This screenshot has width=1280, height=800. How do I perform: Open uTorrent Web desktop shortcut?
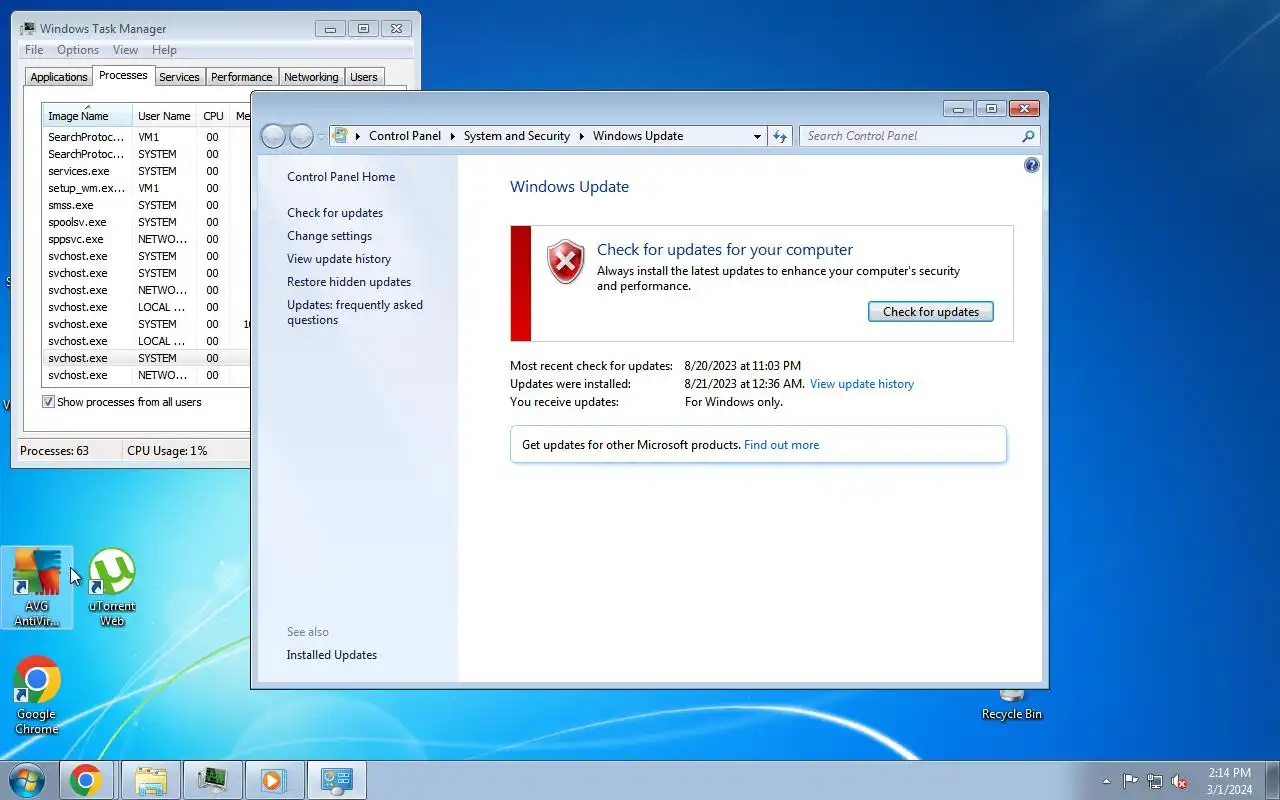[112, 587]
